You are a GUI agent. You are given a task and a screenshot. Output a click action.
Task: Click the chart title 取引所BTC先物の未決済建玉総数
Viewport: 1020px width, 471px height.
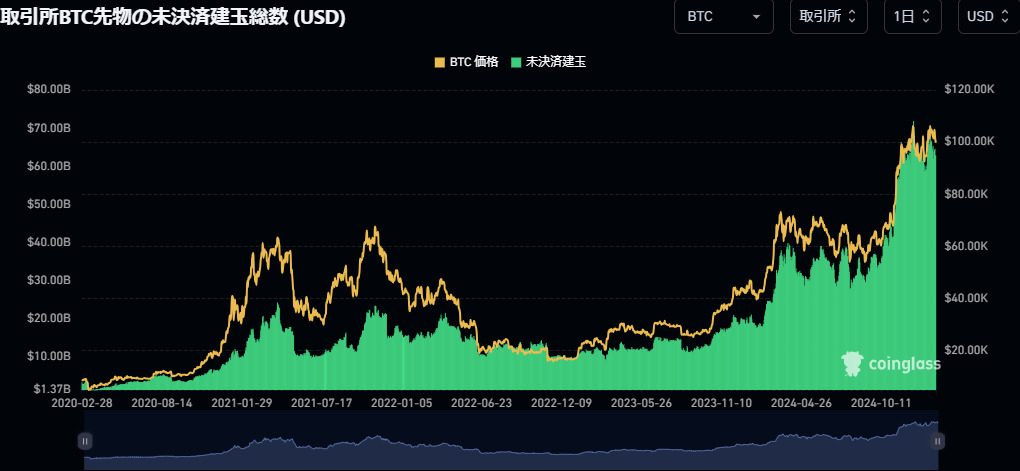pos(172,18)
